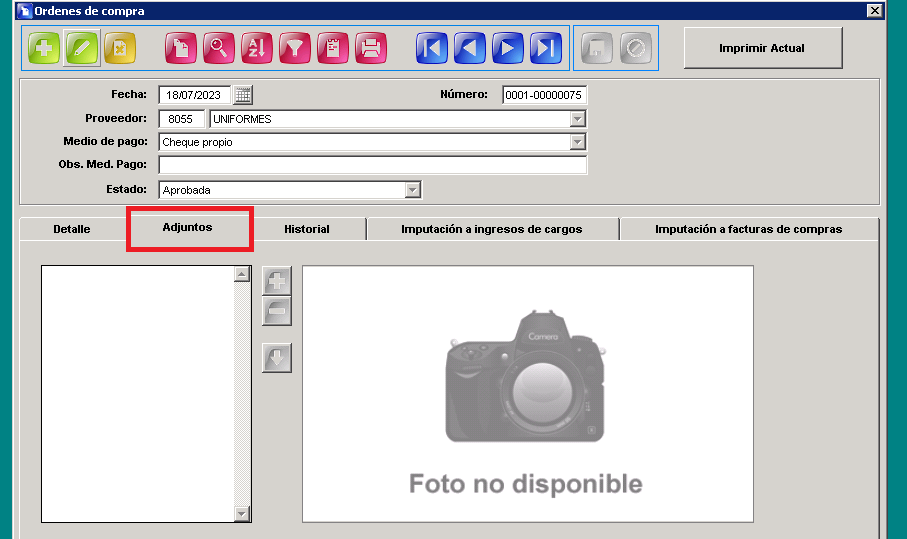Click the red copy document icon
The height and width of the screenshot is (539, 907).
pyautogui.click(x=180, y=48)
